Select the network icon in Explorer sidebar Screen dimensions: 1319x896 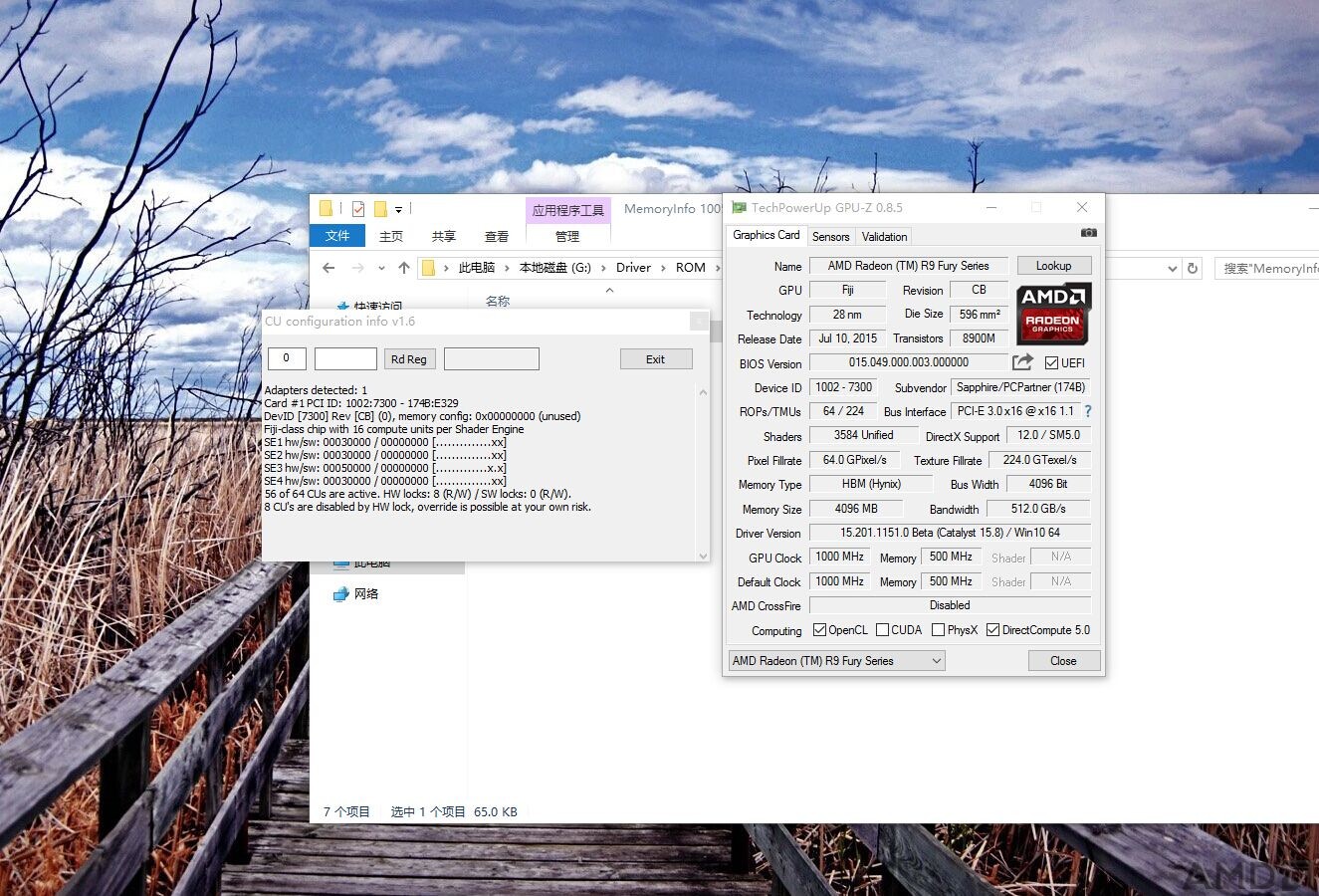(340, 594)
